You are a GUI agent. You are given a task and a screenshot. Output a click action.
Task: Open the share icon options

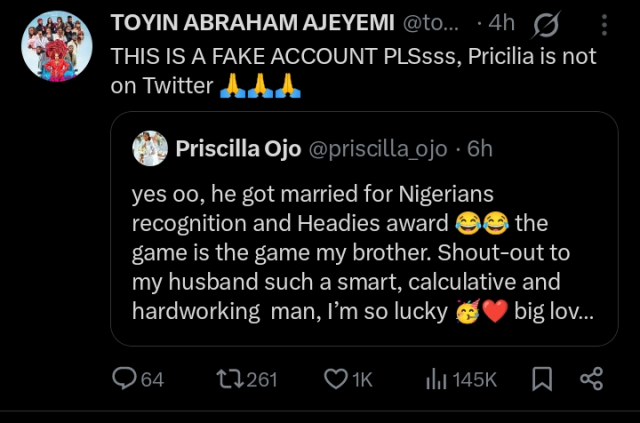[x=592, y=379]
